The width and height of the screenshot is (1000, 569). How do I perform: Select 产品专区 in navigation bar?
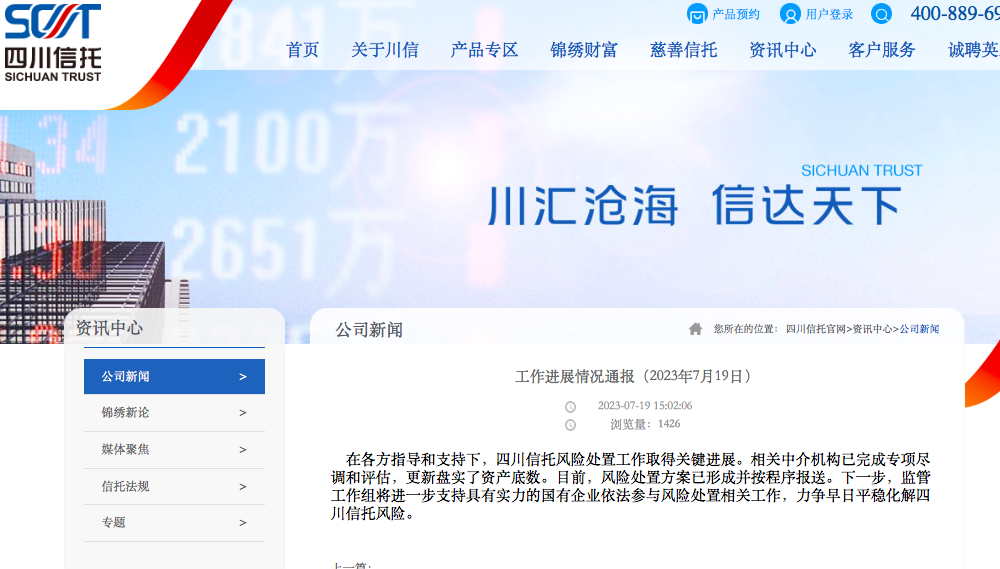pos(484,50)
